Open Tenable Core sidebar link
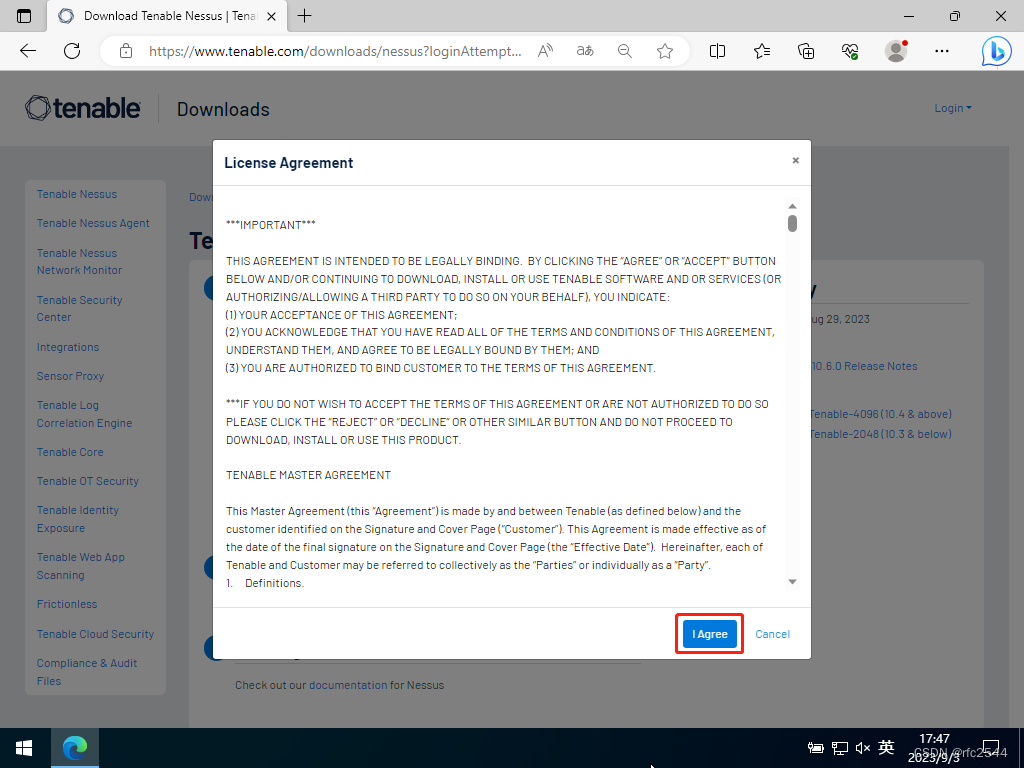Image resolution: width=1024 pixels, height=768 pixels. [x=70, y=452]
